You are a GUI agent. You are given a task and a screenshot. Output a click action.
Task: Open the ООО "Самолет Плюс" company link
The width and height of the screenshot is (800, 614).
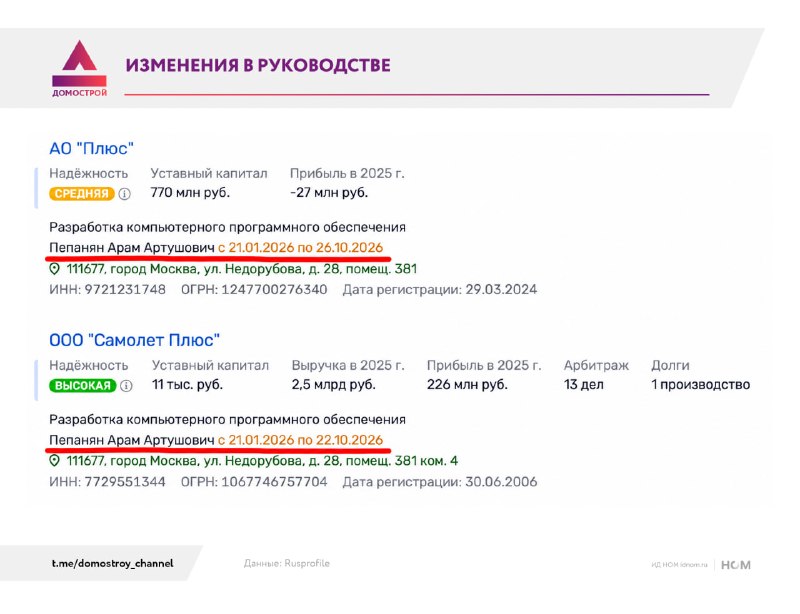point(134,340)
